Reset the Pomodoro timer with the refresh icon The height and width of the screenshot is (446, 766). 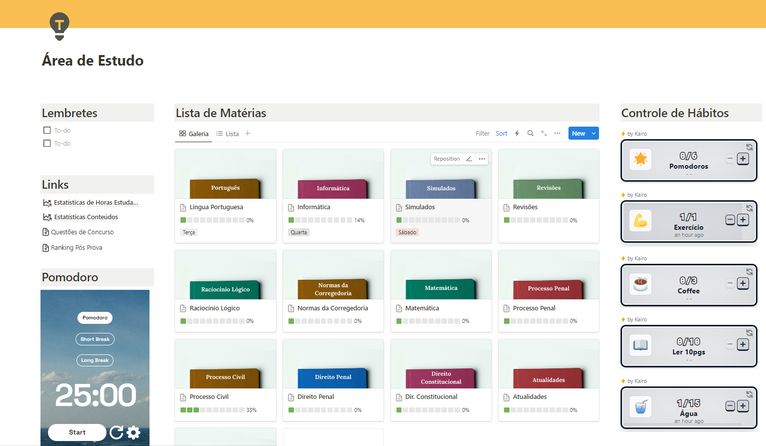click(x=116, y=432)
